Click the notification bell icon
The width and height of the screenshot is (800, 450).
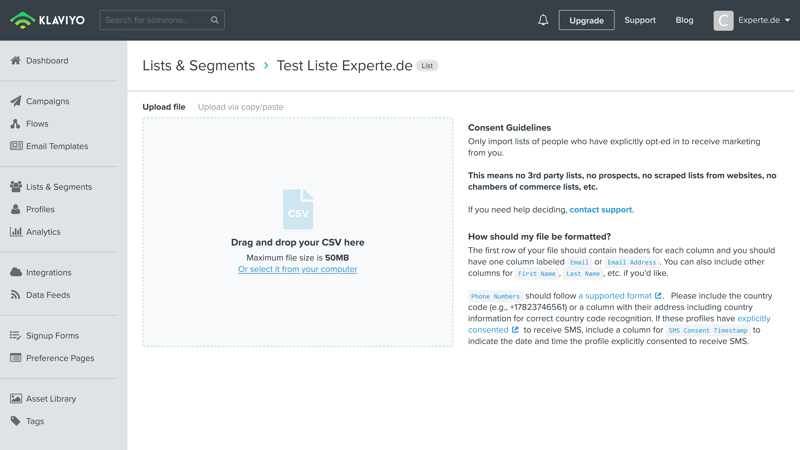[x=543, y=20]
